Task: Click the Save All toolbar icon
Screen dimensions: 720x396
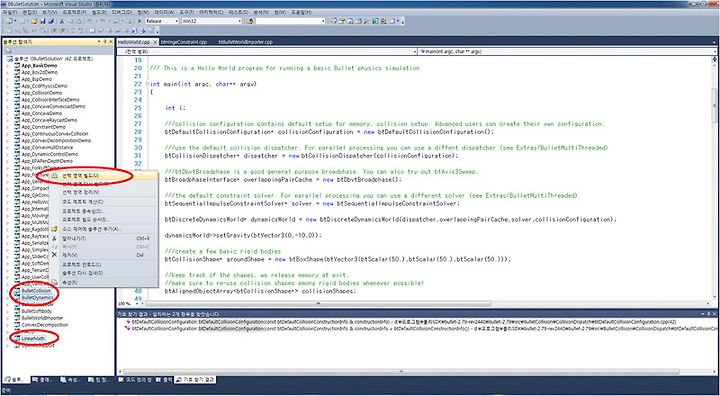Action: click(51, 21)
